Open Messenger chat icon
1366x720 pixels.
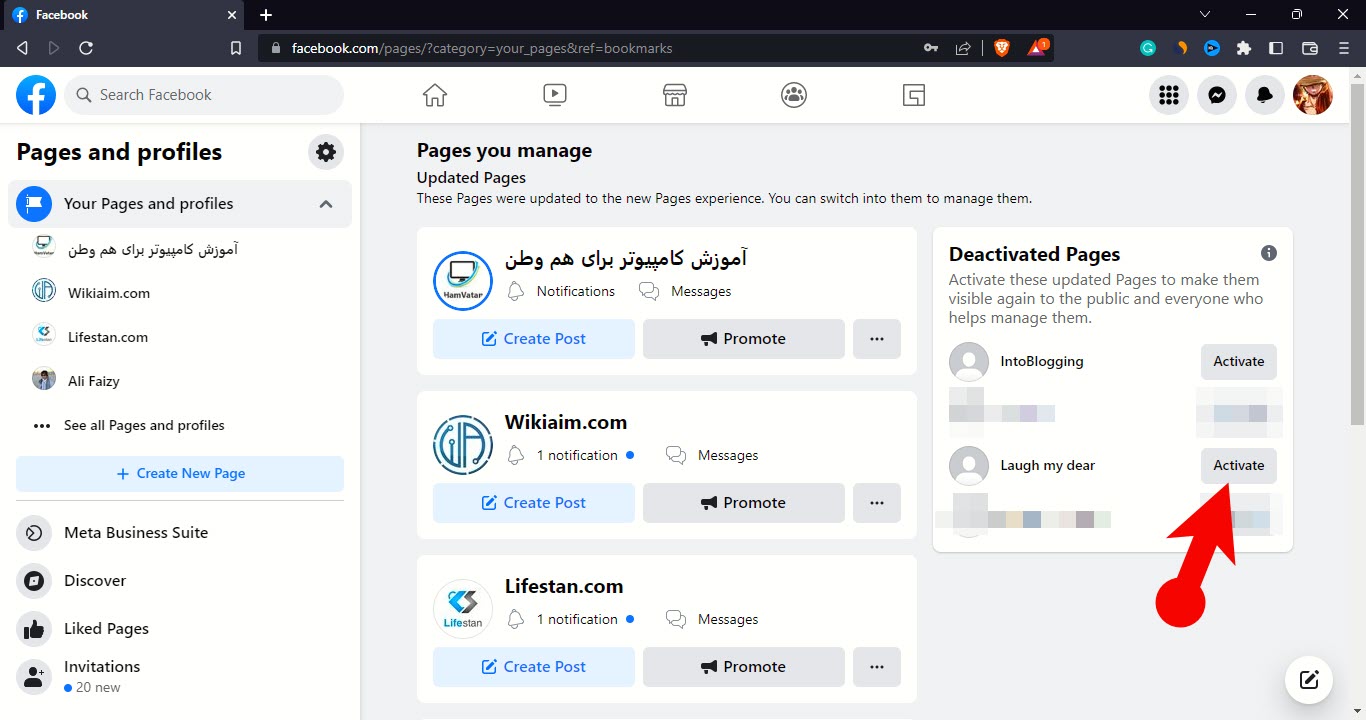click(x=1216, y=95)
